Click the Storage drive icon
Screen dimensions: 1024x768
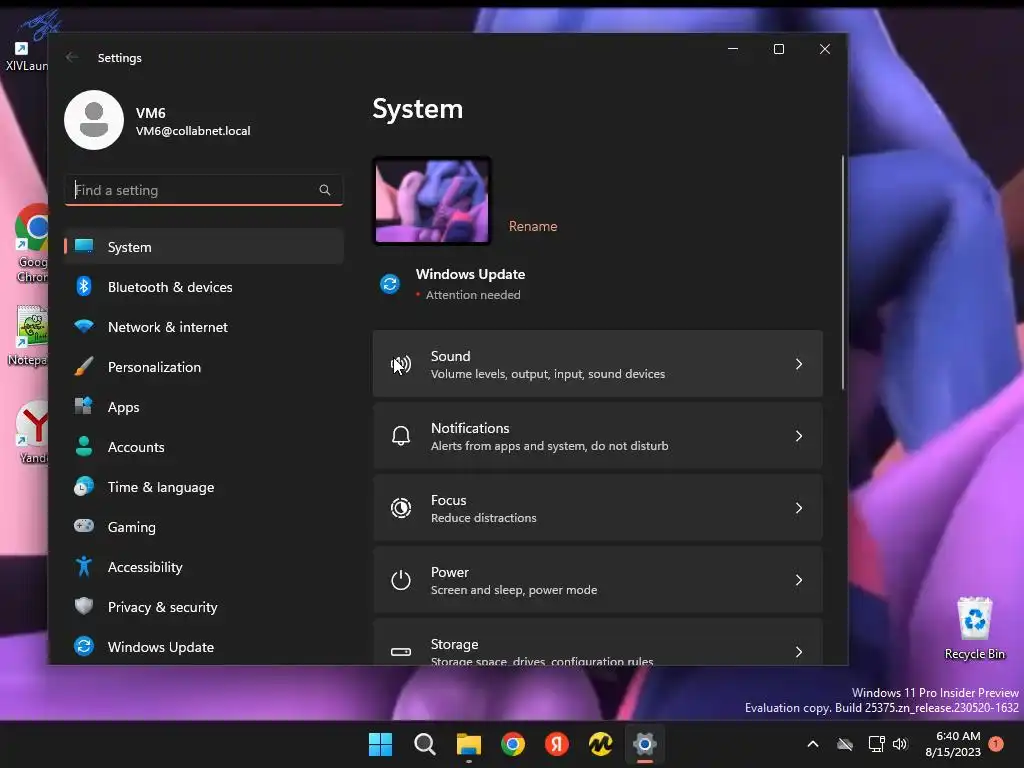pyautogui.click(x=401, y=652)
